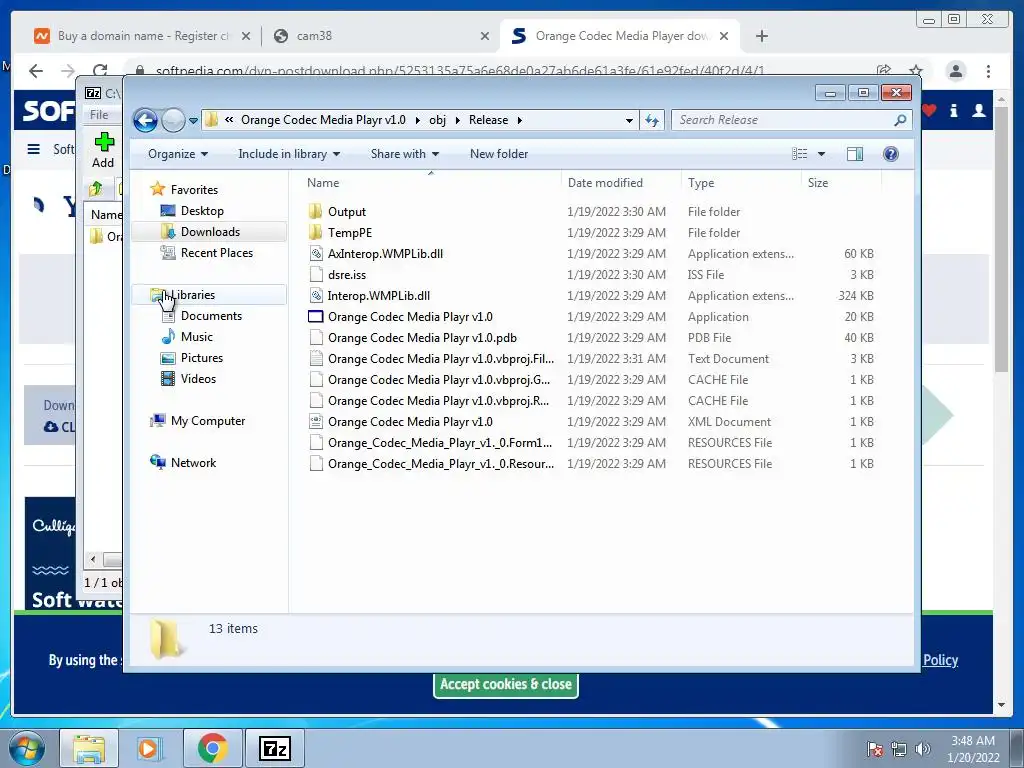Sort by Size column header
The image size is (1024, 768).
(841, 183)
